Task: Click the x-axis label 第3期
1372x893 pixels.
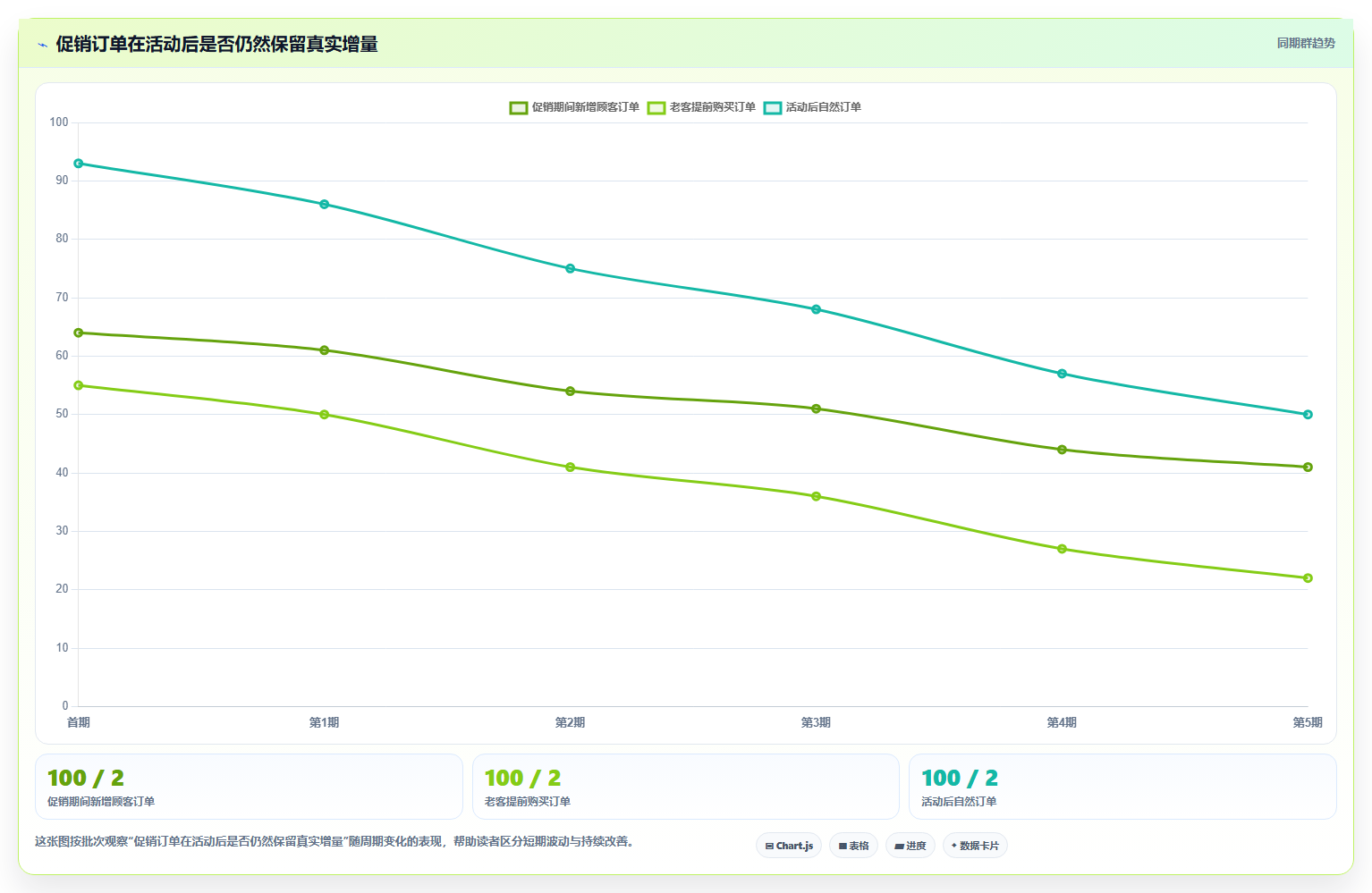Action: click(817, 722)
